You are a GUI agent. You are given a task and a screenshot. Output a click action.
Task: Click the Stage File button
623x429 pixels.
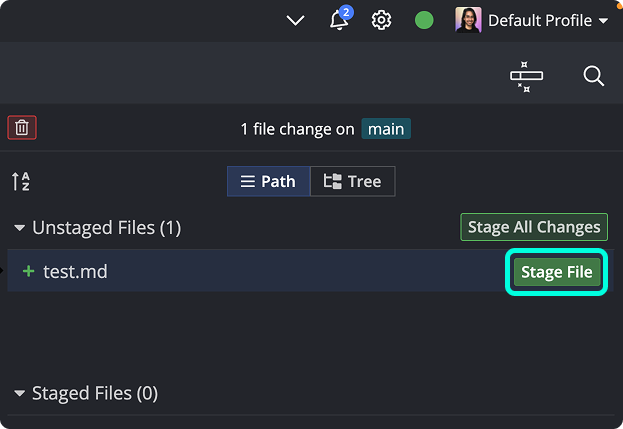point(557,272)
